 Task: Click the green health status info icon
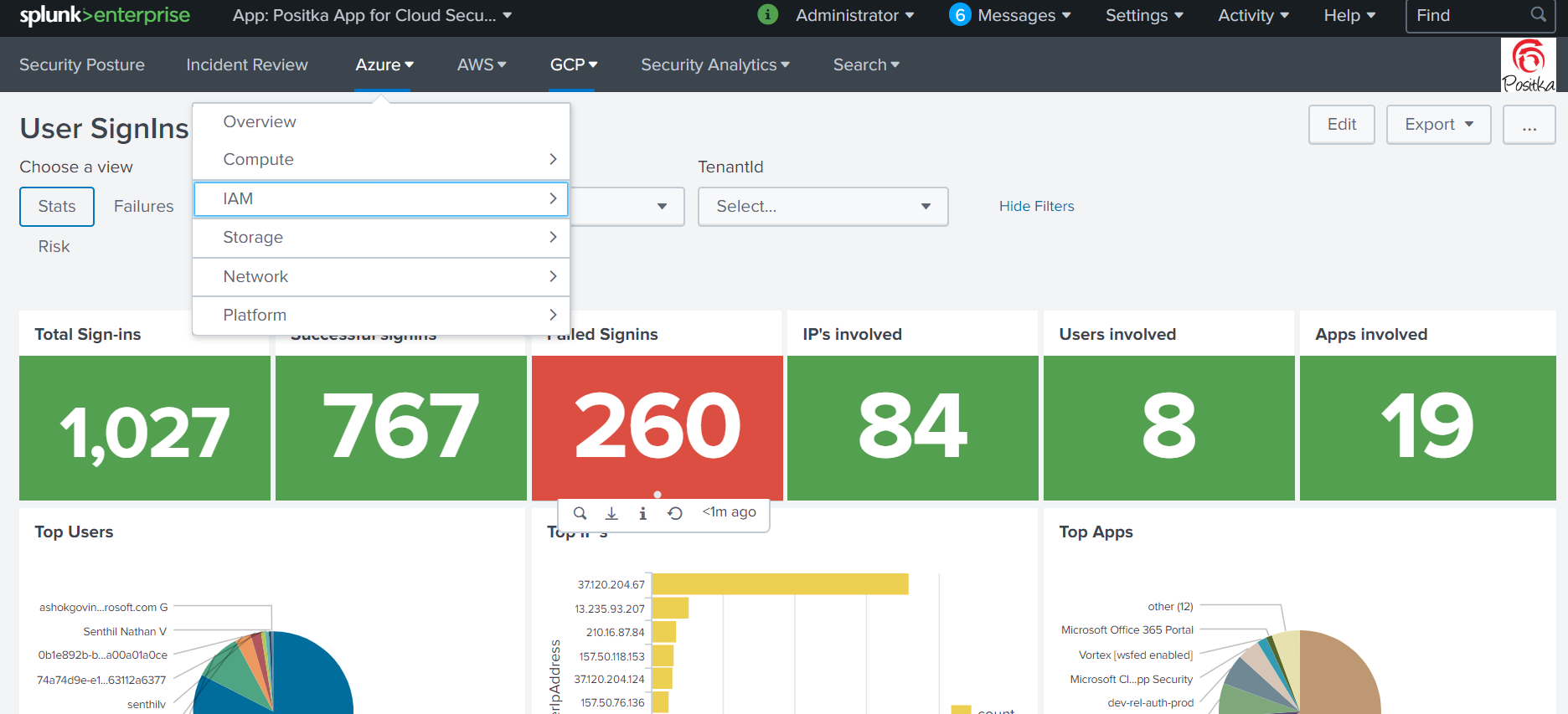coord(767,15)
